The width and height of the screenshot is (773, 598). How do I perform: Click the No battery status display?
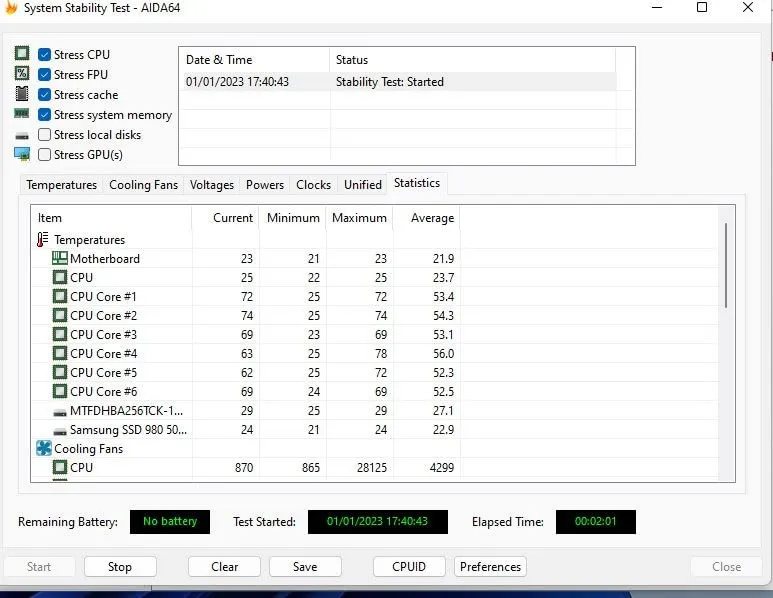170,522
